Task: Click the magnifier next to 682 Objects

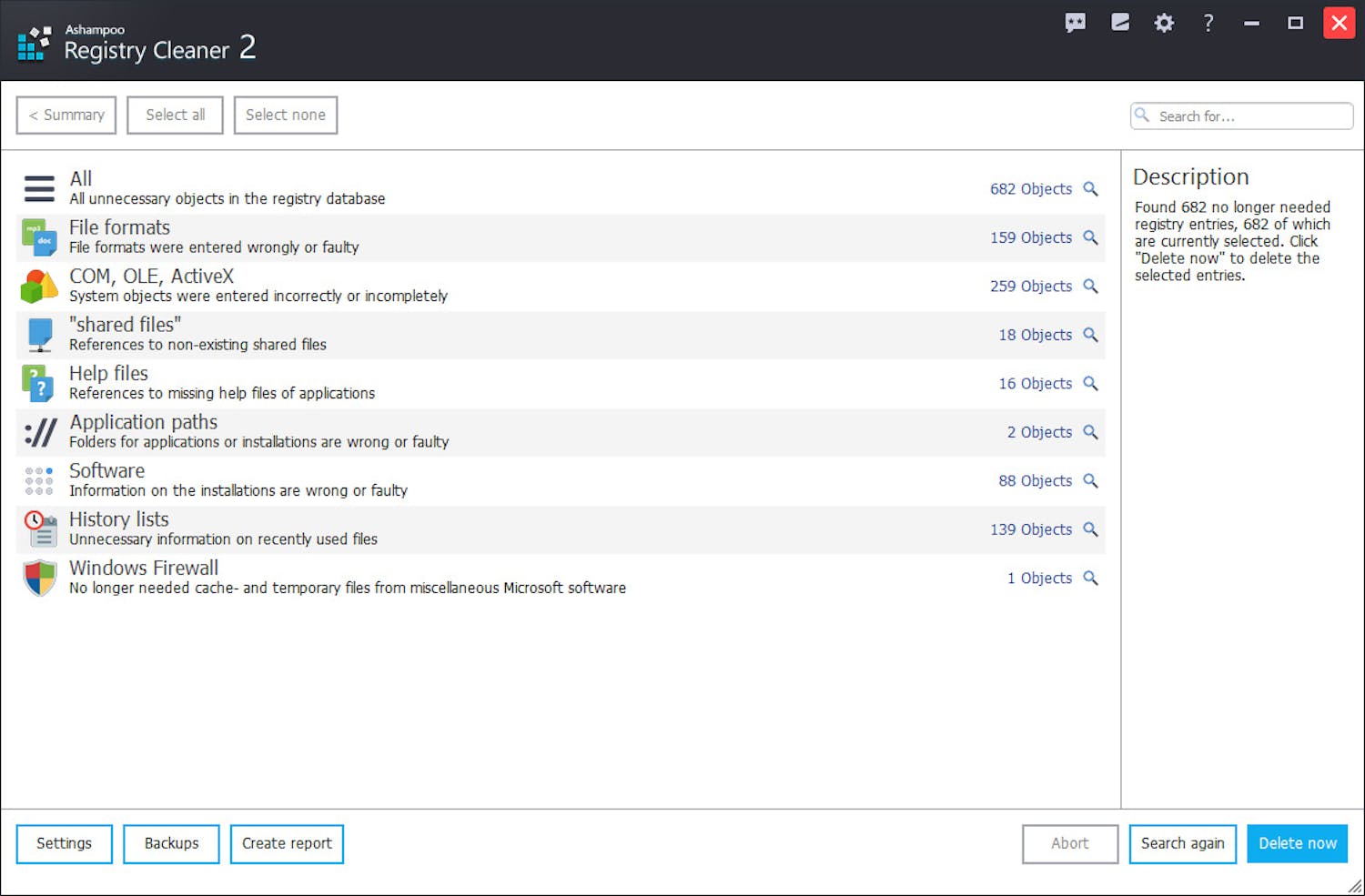Action: 1090,189
